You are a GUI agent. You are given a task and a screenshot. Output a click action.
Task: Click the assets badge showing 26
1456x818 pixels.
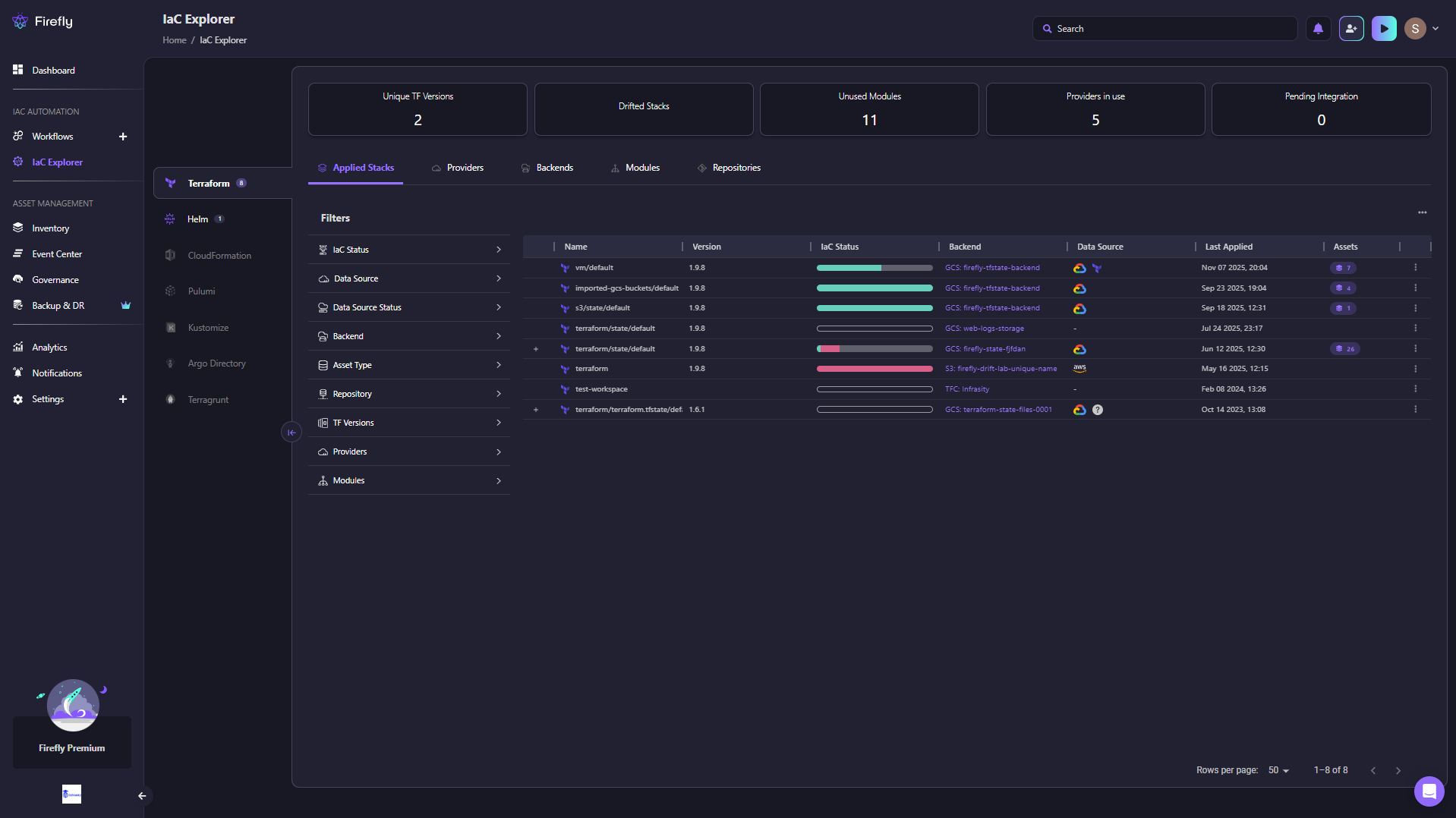click(x=1344, y=349)
